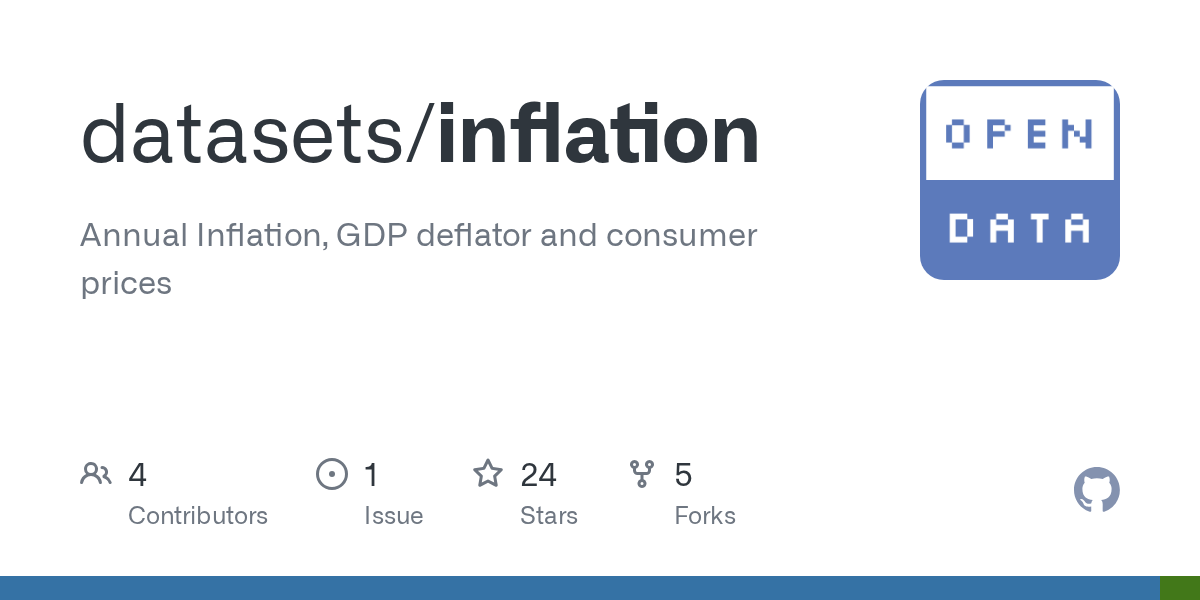Open the Open Data logo thumbnail

(x=1019, y=180)
